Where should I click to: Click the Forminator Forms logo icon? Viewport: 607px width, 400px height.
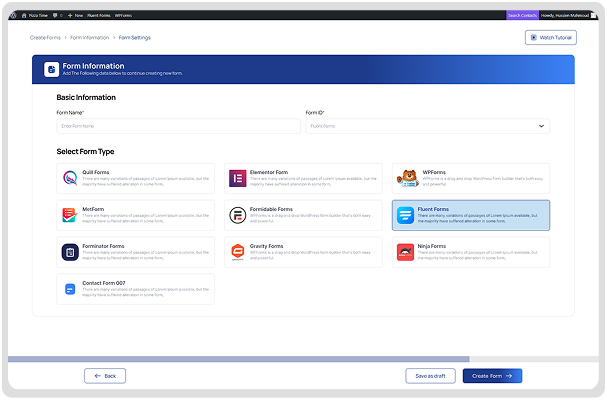point(70,252)
